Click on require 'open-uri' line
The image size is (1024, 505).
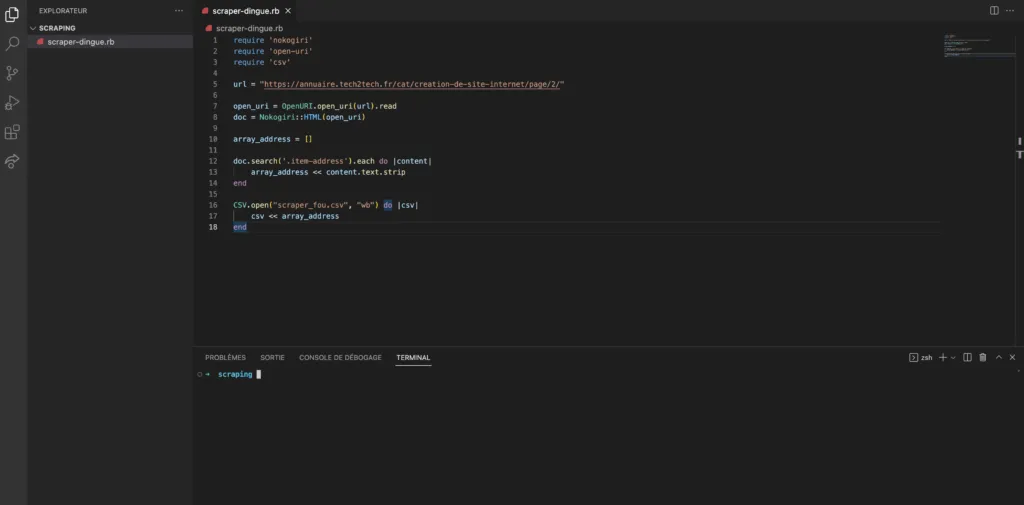(273, 51)
